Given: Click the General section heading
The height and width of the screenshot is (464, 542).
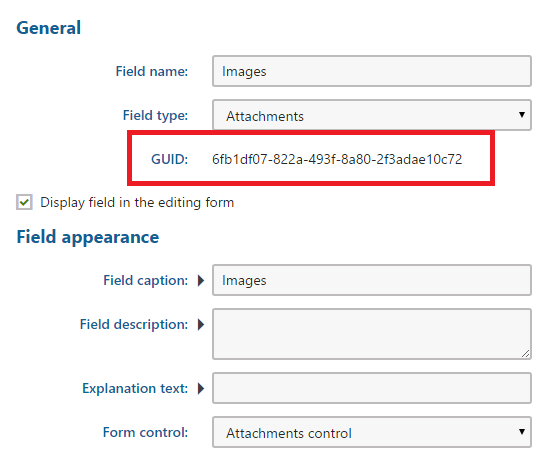Looking at the screenshot, I should pyautogui.click(x=49, y=28).
